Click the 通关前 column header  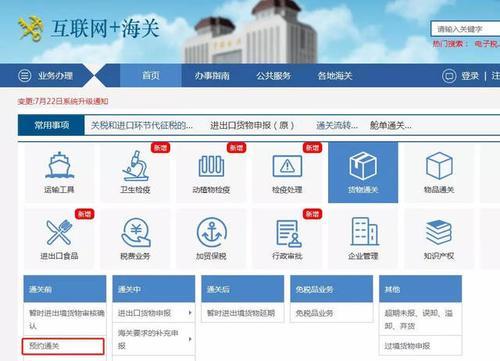coord(65,289)
